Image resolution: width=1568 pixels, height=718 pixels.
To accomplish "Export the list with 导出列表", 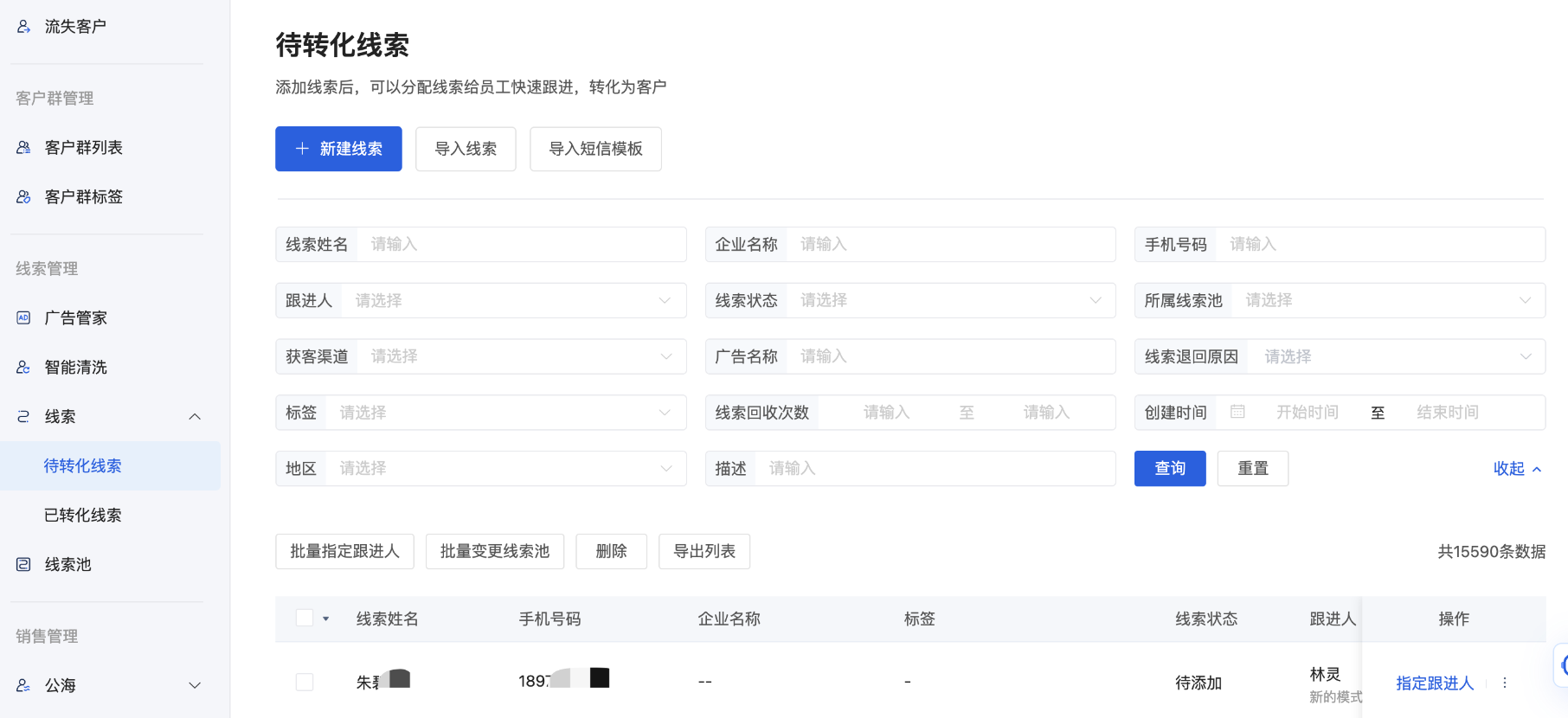I will click(x=704, y=551).
